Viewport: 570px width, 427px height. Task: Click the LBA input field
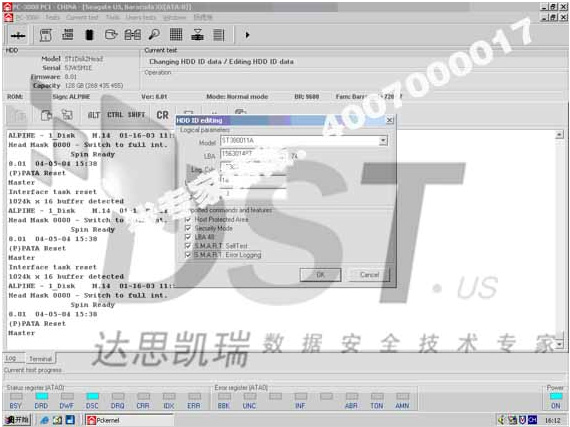253,155
